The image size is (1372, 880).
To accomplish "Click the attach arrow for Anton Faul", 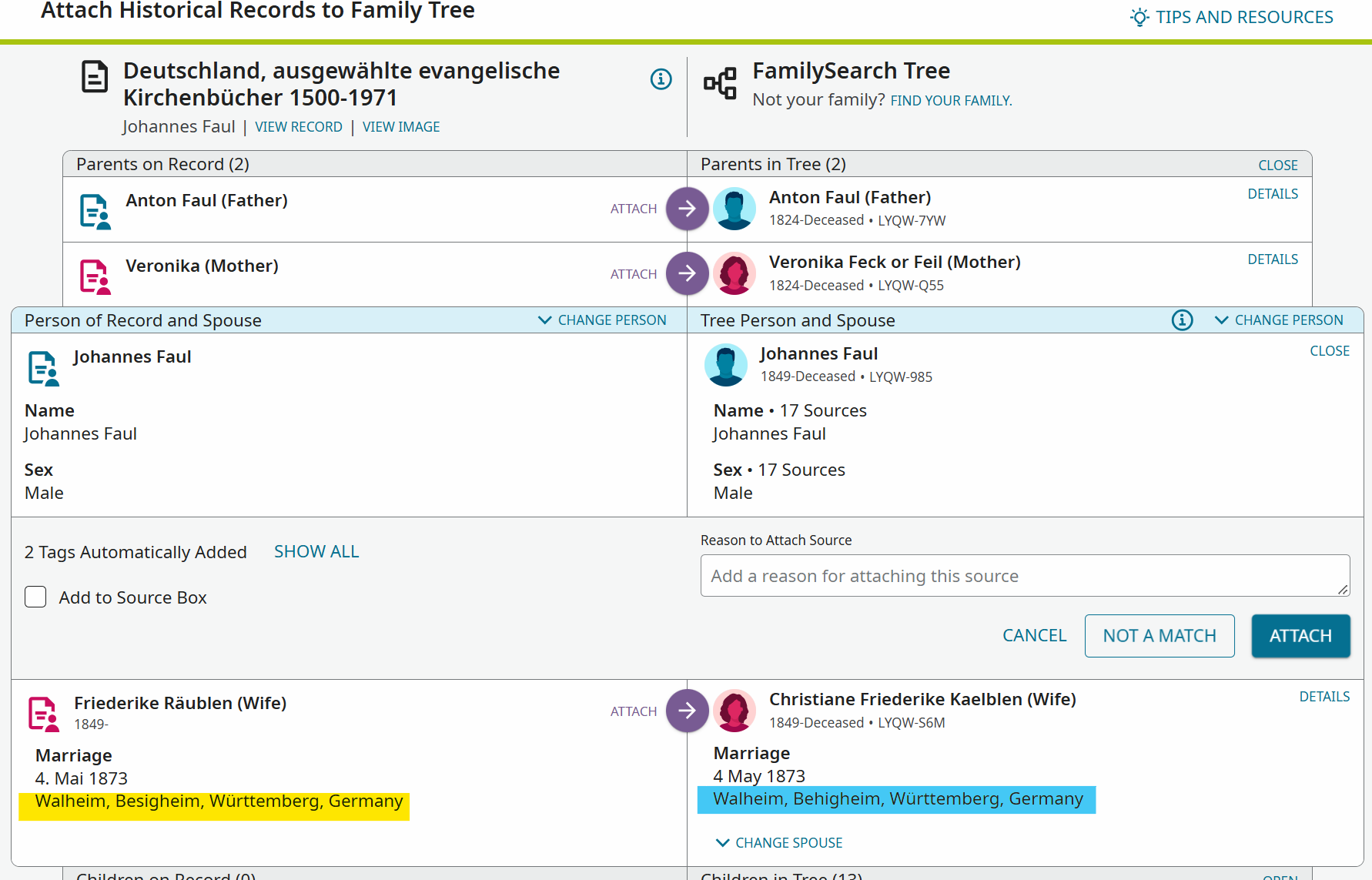I will click(x=687, y=209).
